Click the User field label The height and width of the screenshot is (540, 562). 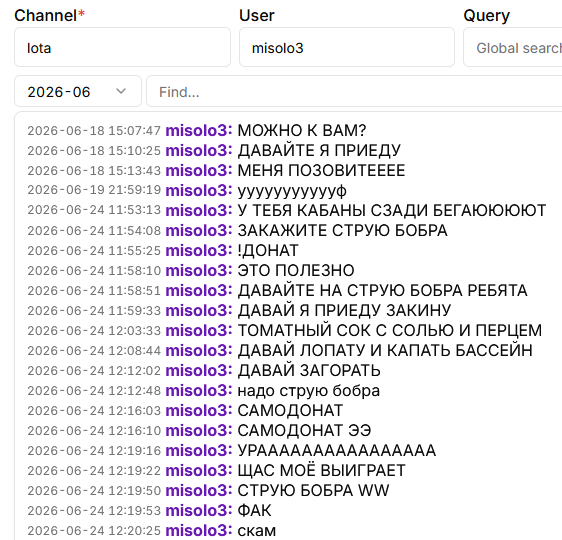(x=257, y=15)
